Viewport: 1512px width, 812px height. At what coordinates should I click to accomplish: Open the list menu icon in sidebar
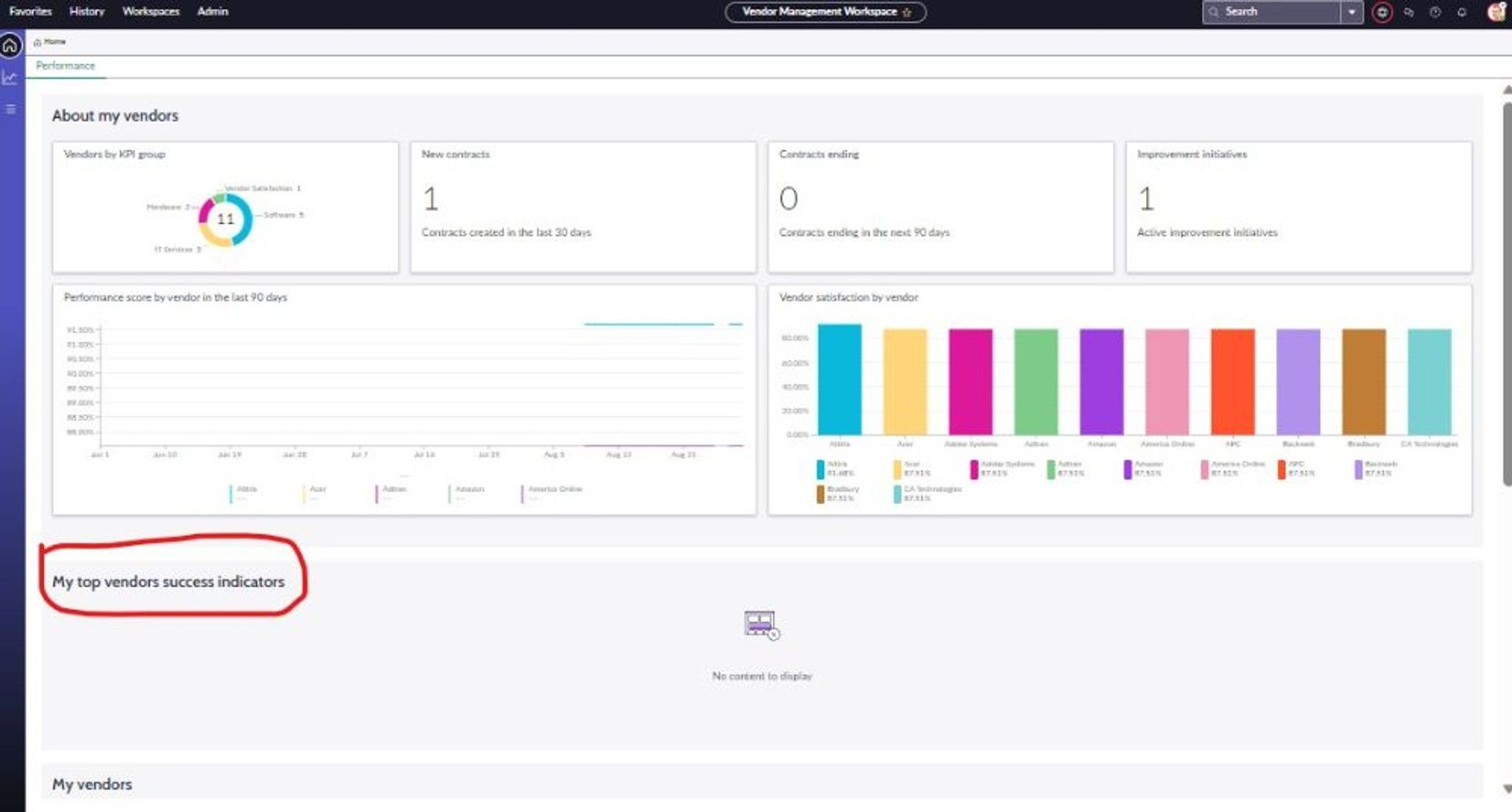point(10,109)
